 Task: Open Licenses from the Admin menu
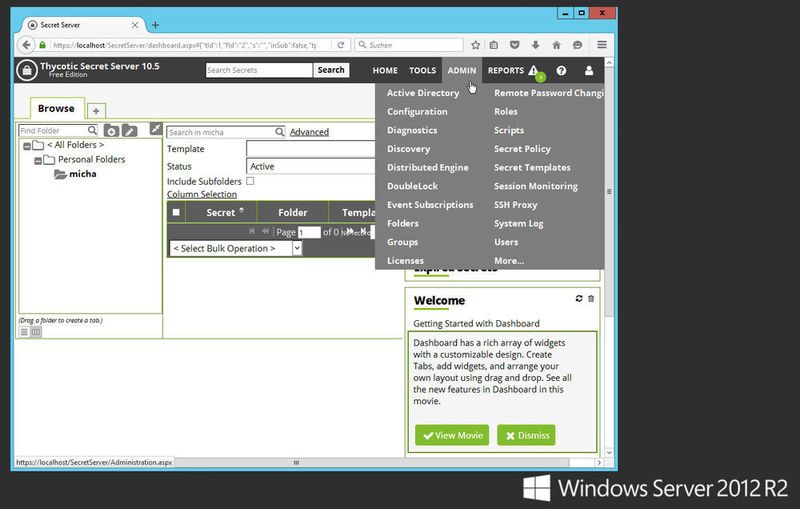(405, 261)
